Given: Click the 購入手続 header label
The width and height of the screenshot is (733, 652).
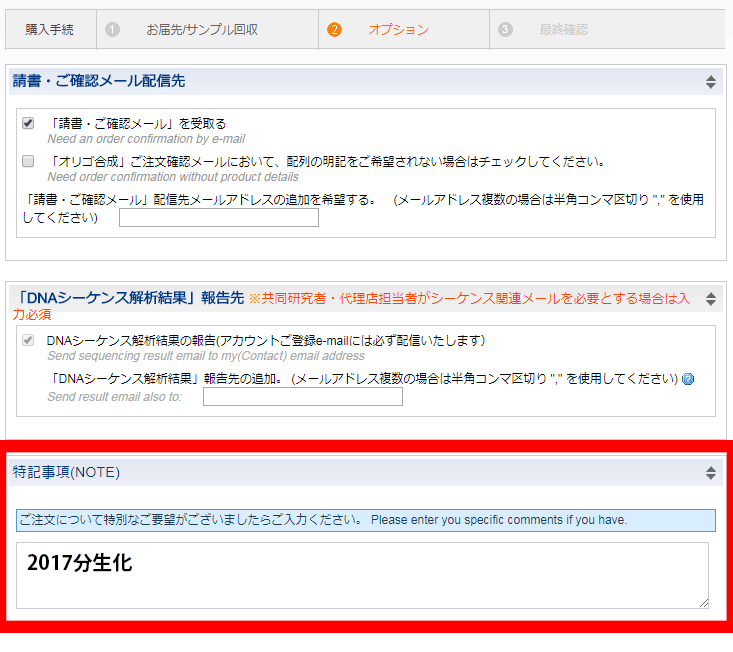Looking at the screenshot, I should [49, 29].
